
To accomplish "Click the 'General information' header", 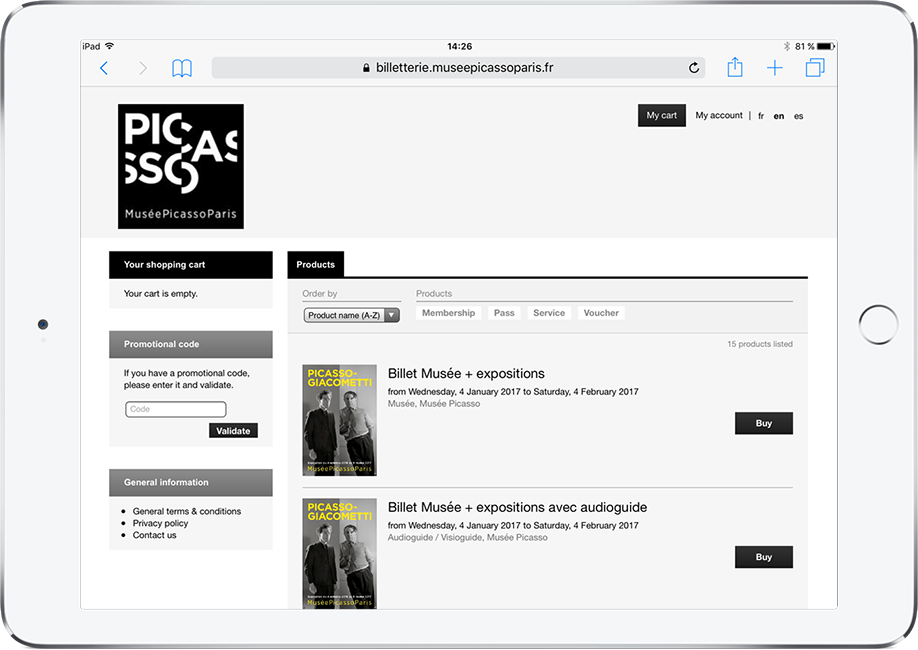I will 191,483.
